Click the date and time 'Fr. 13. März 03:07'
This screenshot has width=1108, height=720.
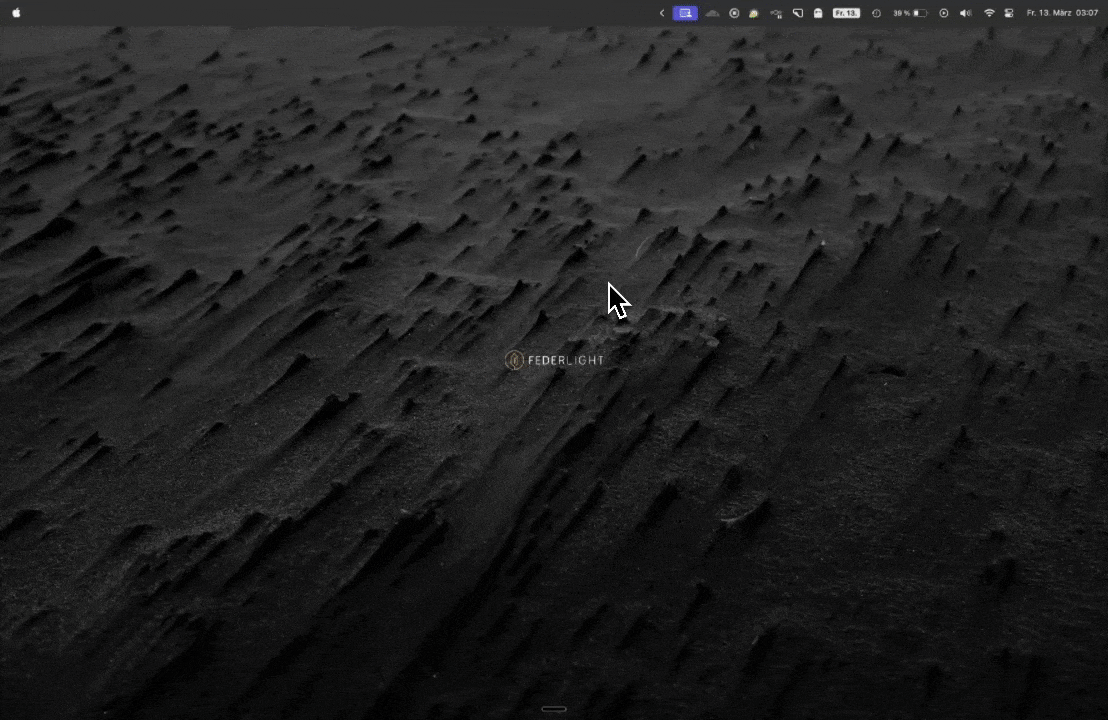tap(1062, 13)
